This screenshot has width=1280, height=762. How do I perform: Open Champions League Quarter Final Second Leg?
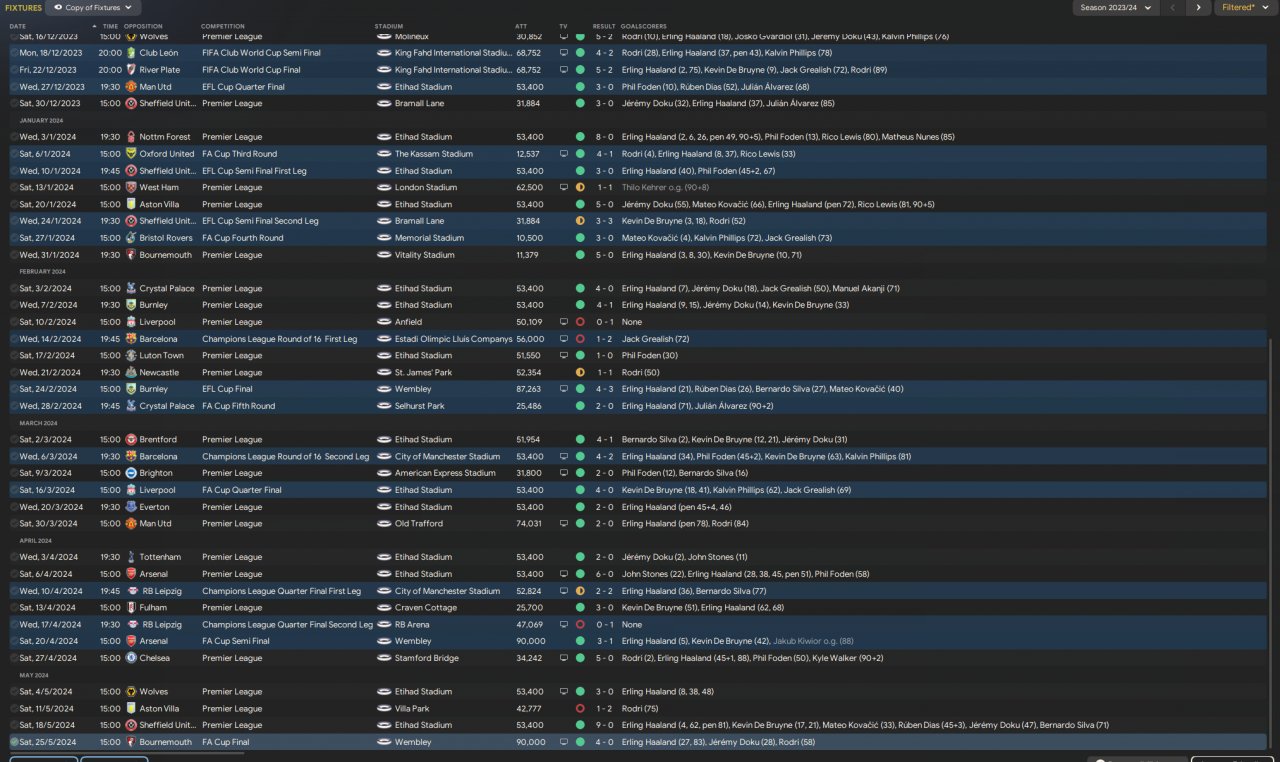(x=287, y=624)
